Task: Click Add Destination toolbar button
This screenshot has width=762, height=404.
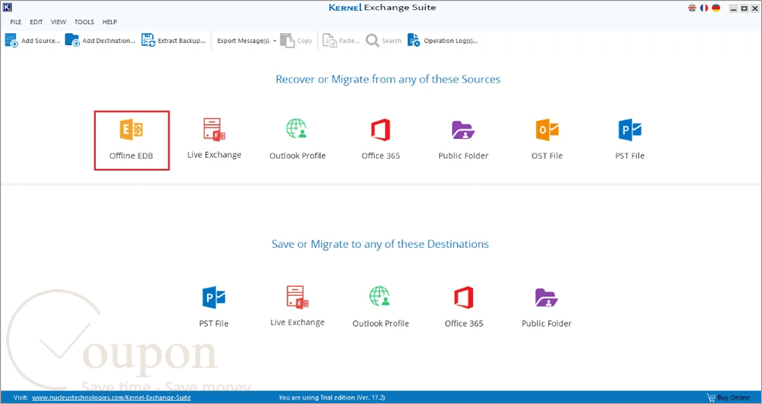Action: click(x=100, y=40)
